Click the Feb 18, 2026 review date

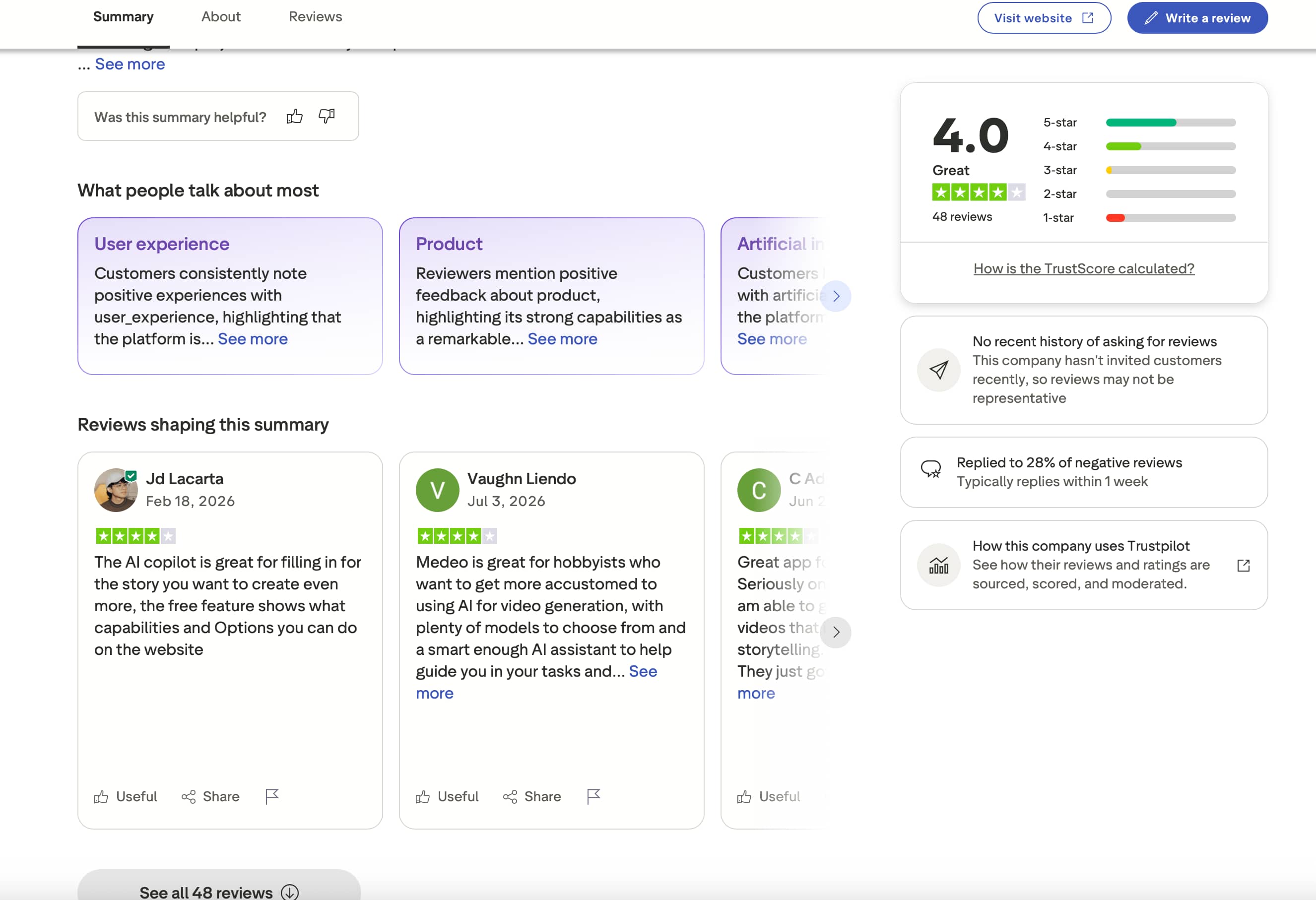click(190, 502)
